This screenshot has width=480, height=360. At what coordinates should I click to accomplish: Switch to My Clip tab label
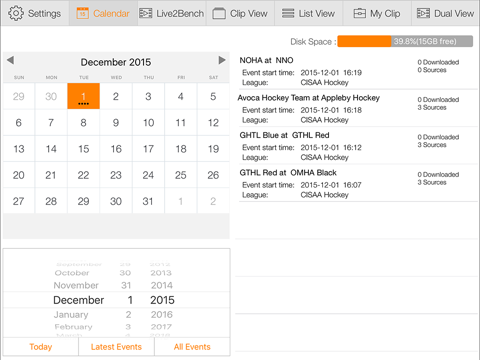click(x=385, y=14)
